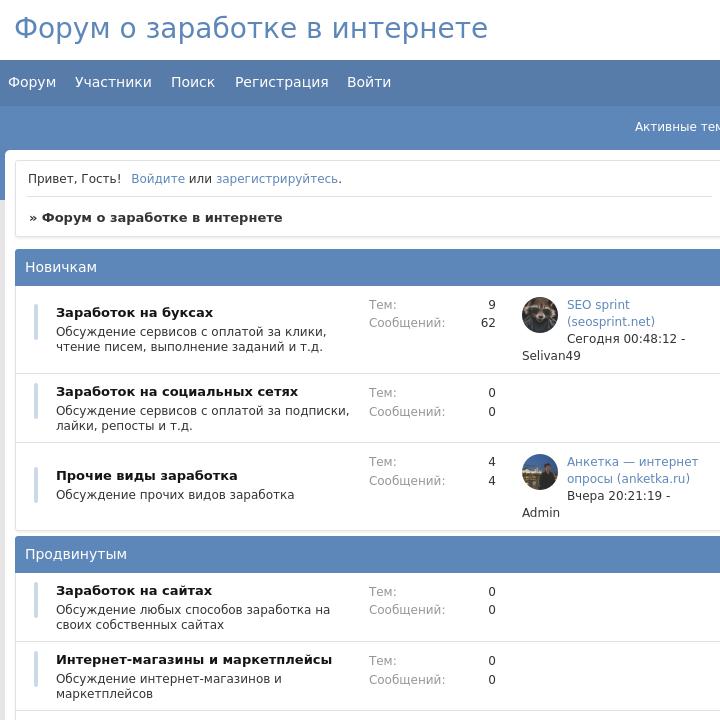Open the Продвинутым category header
720x720 pixels.
(x=76, y=554)
